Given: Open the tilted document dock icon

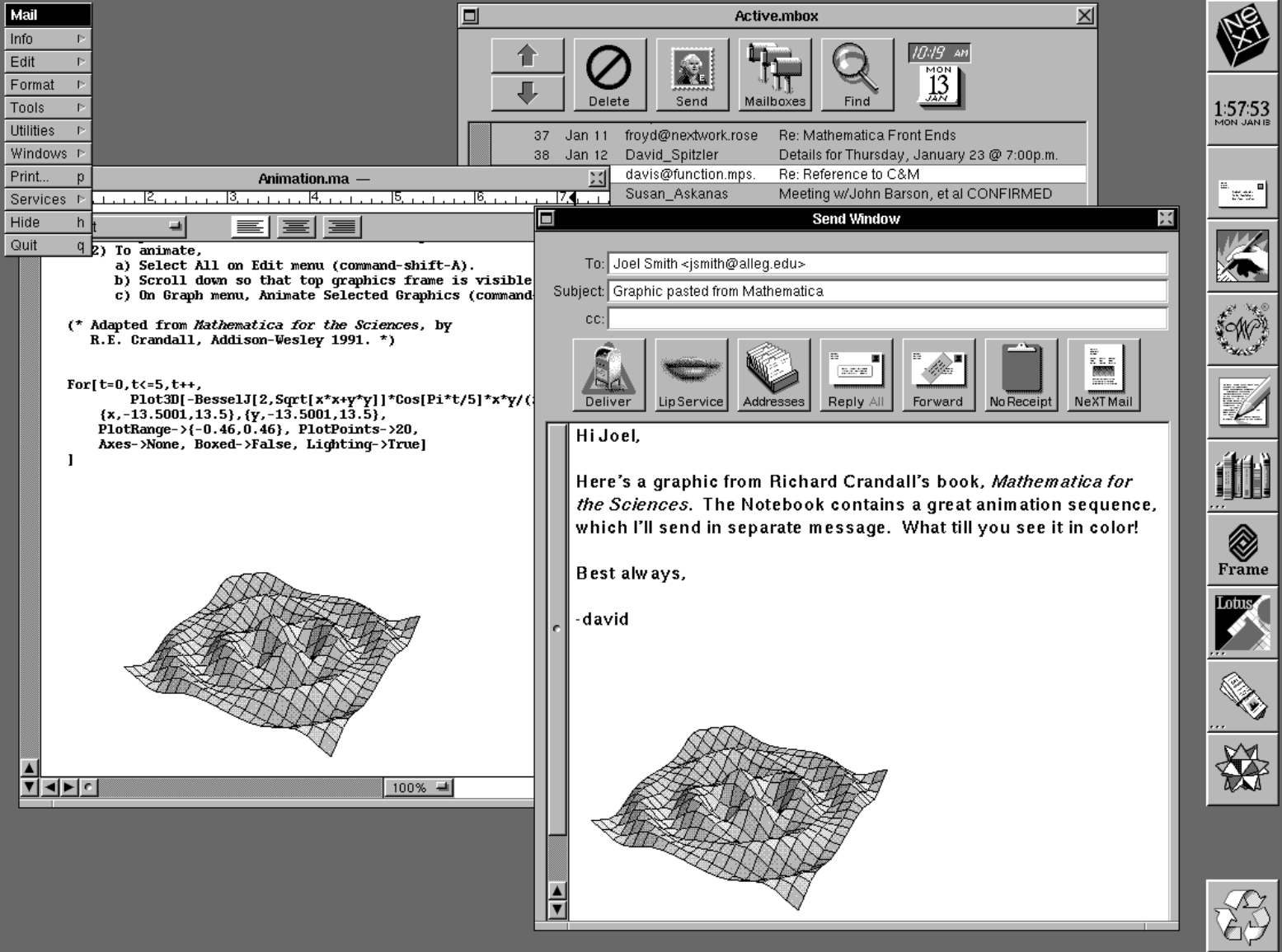Looking at the screenshot, I should (x=1242, y=696).
